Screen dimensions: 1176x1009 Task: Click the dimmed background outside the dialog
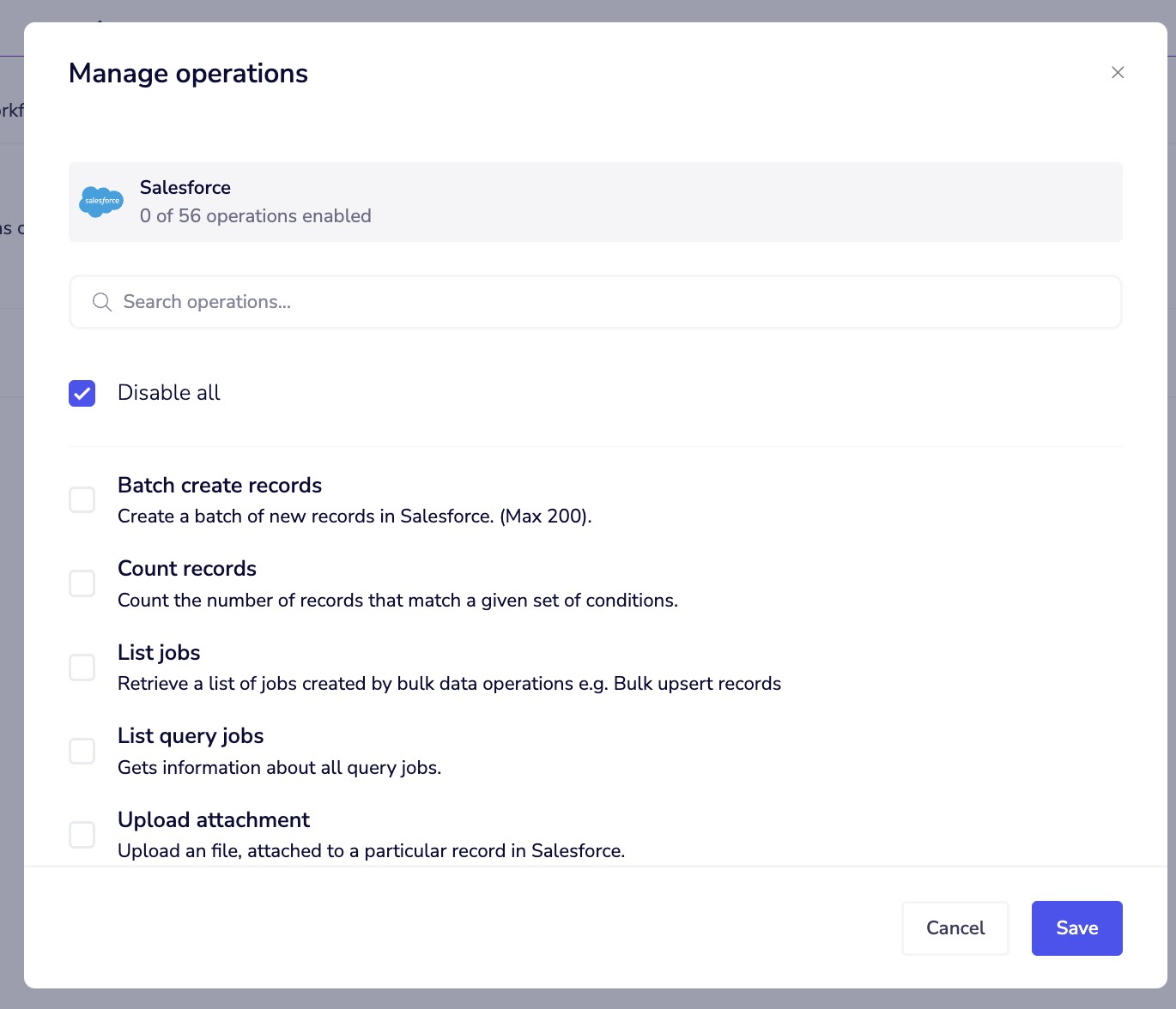pos(12,515)
